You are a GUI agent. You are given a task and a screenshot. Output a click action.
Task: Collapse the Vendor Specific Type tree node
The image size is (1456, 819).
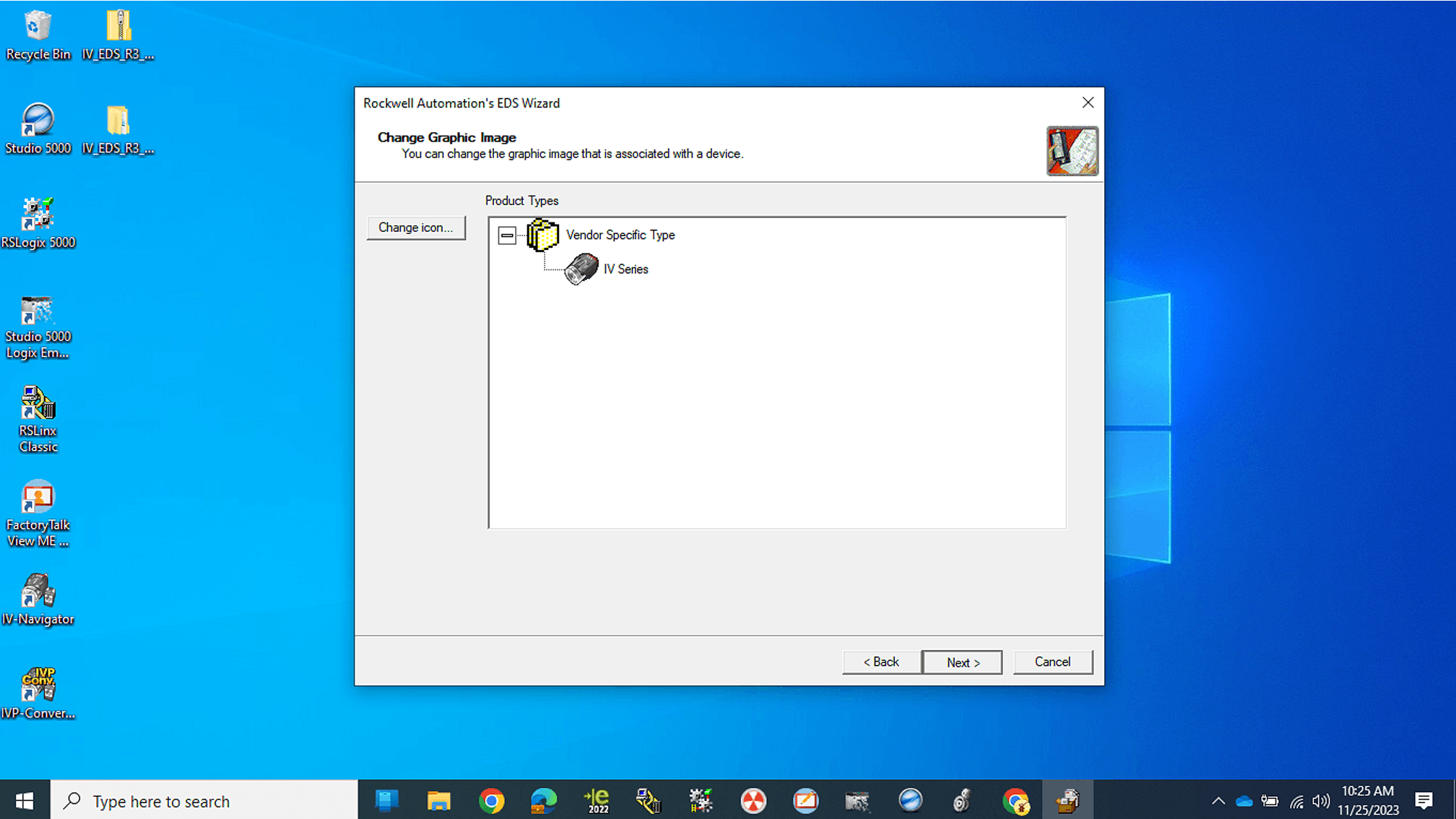pyautogui.click(x=507, y=235)
